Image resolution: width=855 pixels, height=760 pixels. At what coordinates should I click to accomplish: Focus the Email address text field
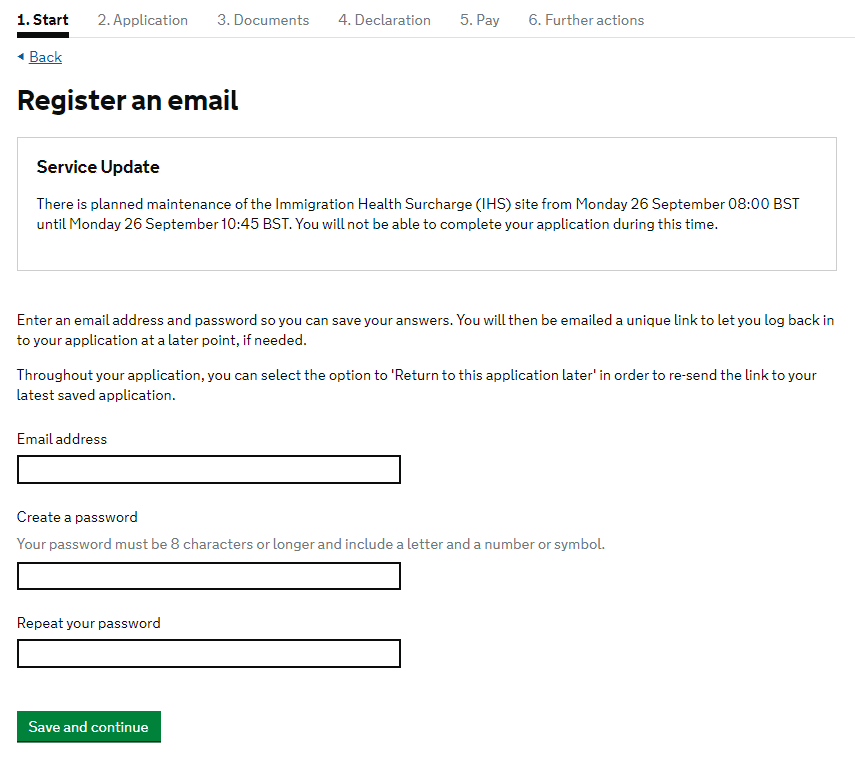(x=208, y=470)
